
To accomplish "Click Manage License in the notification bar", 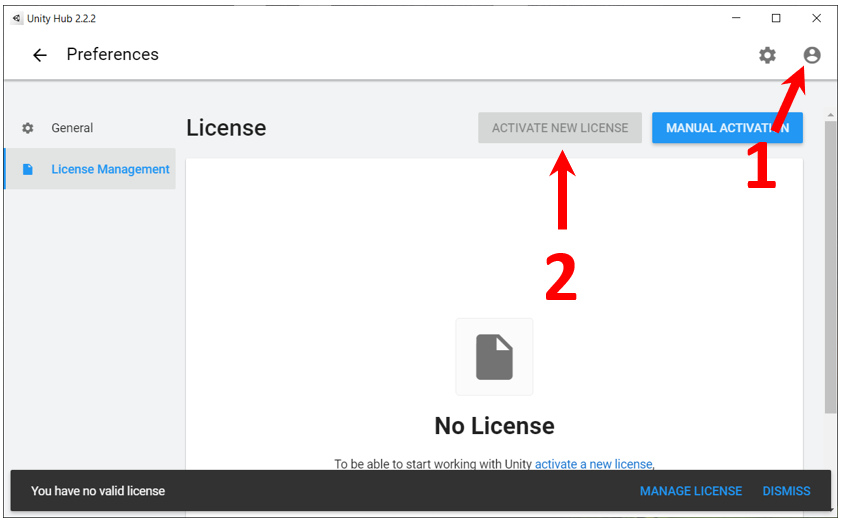I will [x=691, y=491].
